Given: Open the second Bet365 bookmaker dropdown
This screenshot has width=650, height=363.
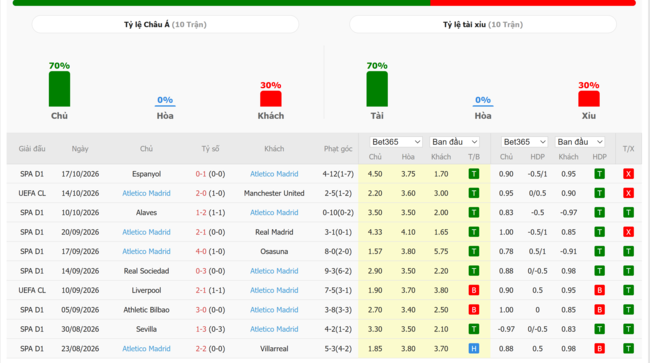Looking at the screenshot, I should pyautogui.click(x=524, y=142).
